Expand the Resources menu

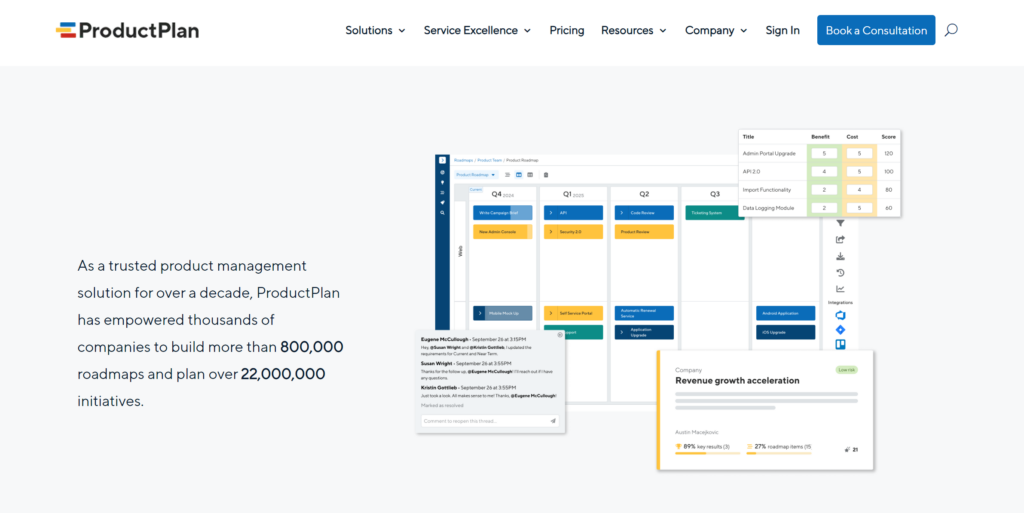coord(633,30)
